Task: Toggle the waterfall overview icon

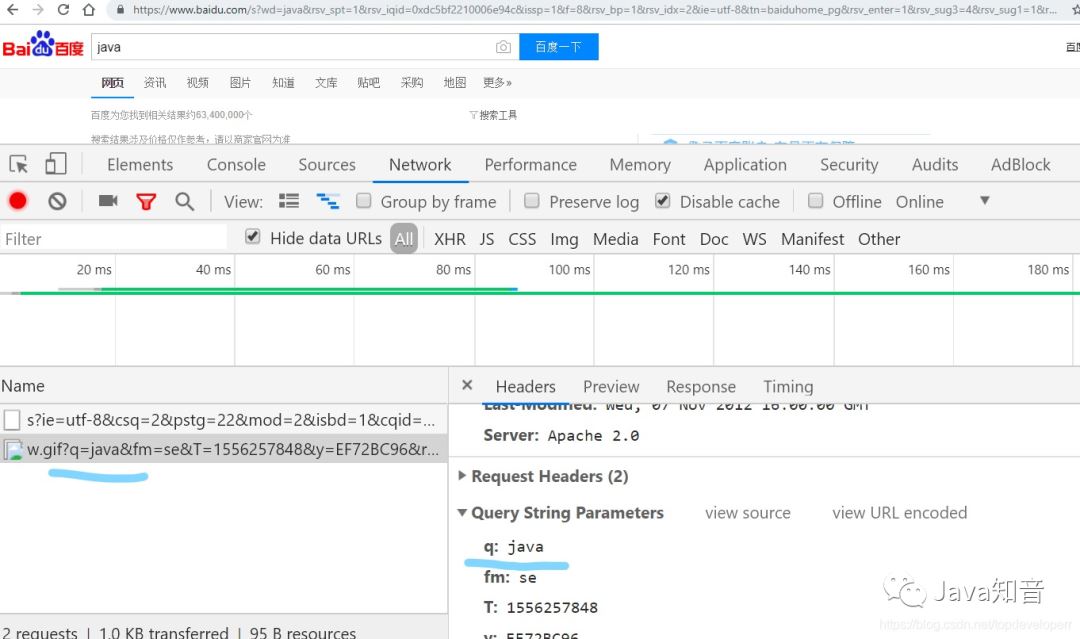Action: [327, 201]
